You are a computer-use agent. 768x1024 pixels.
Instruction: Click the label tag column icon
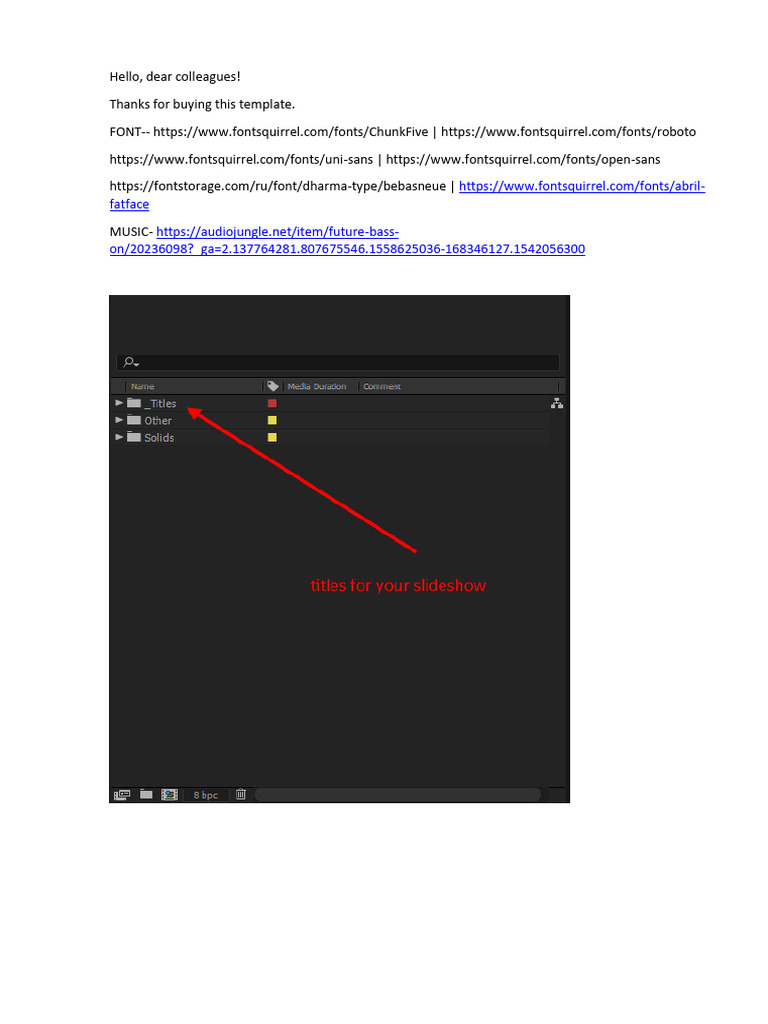(273, 386)
